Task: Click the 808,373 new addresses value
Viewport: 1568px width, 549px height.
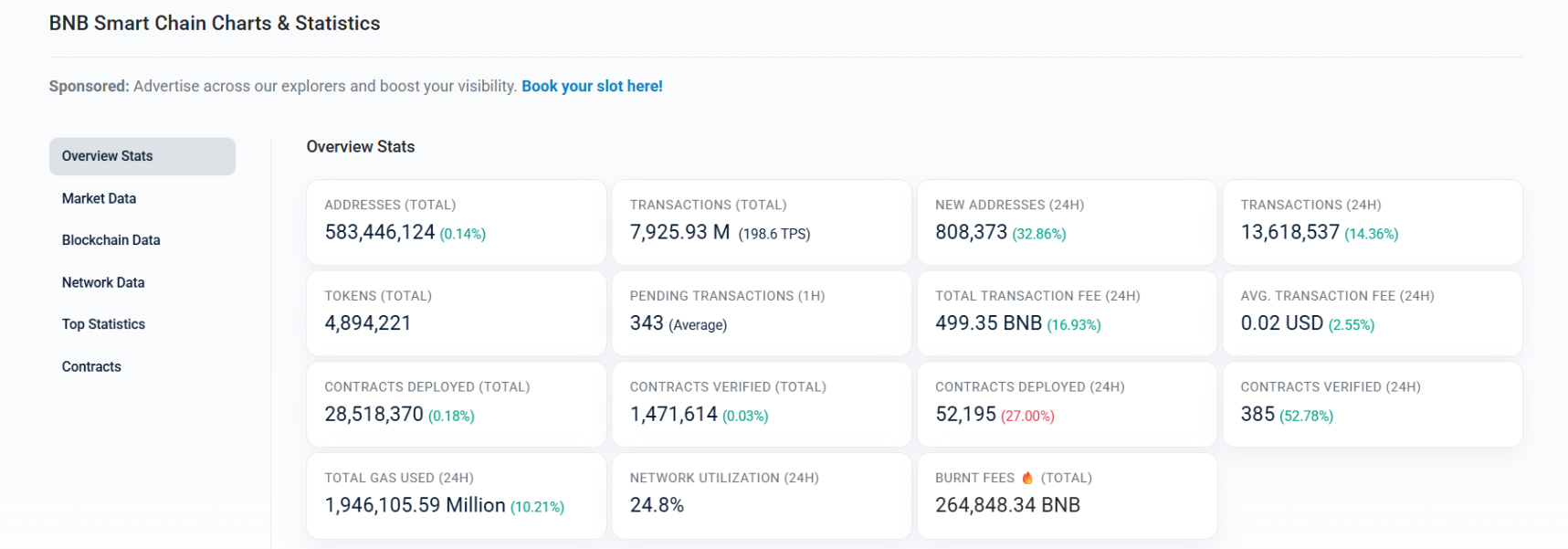Action: 971,232
